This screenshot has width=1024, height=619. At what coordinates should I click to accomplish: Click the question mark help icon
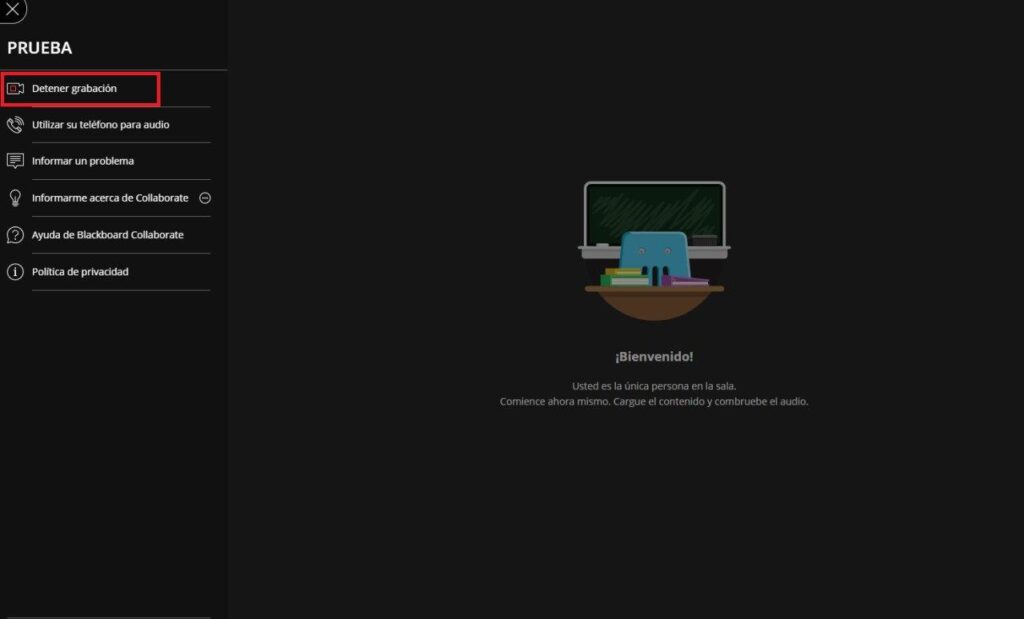[x=15, y=235]
